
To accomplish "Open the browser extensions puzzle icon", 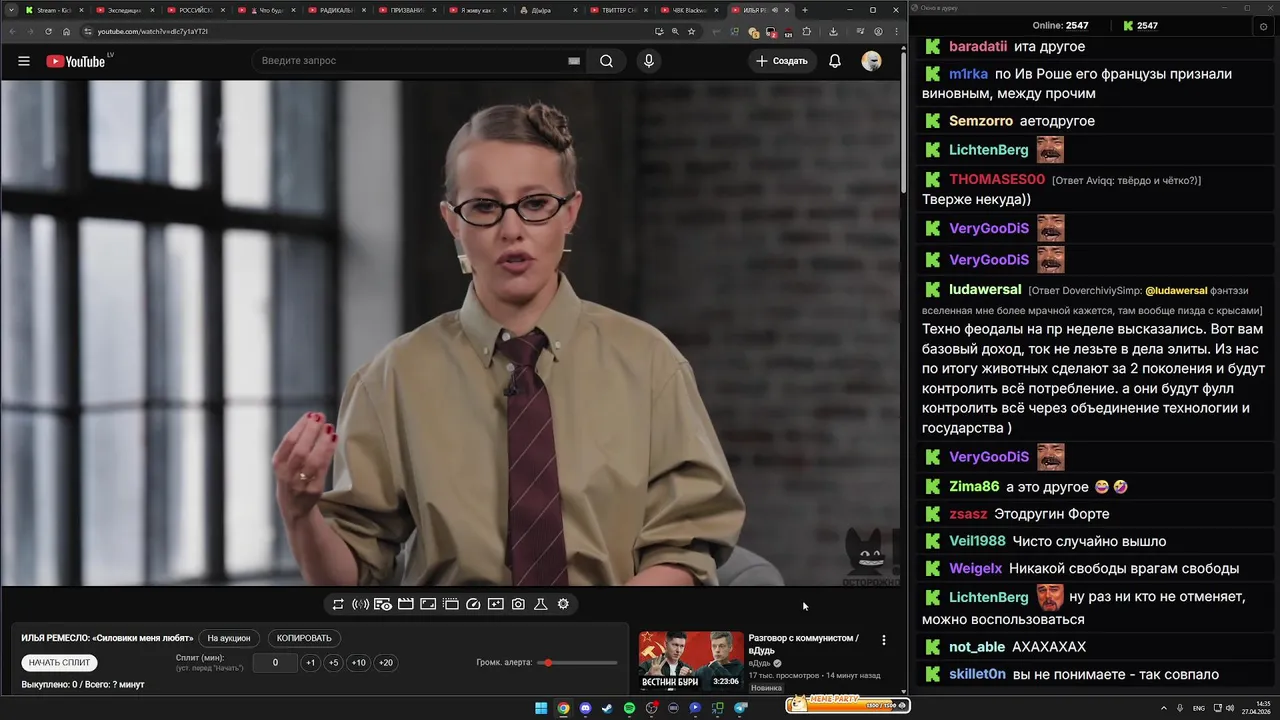I will (x=807, y=31).
